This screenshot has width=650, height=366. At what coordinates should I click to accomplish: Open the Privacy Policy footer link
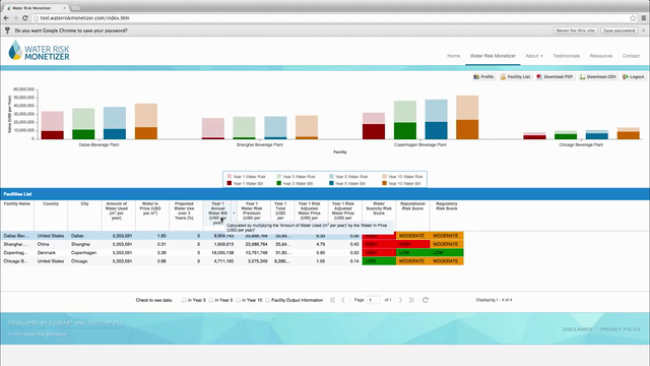click(x=621, y=329)
